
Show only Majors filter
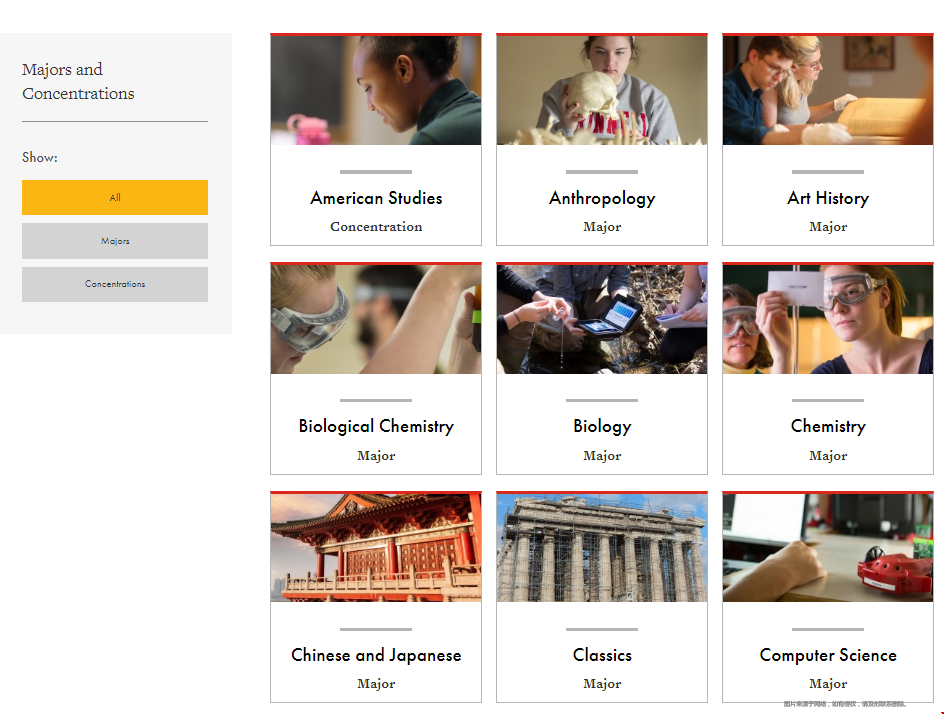115,241
